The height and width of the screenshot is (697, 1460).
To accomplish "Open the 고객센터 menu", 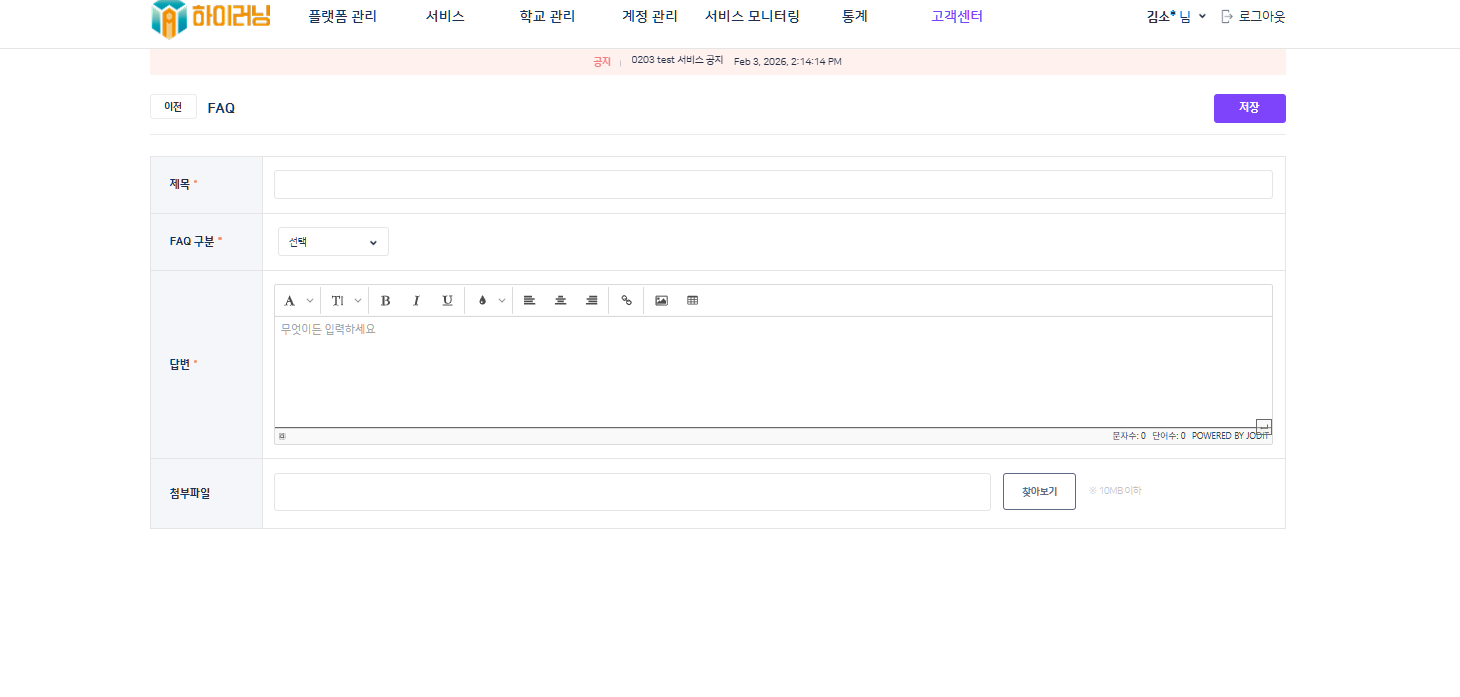I will (x=956, y=17).
